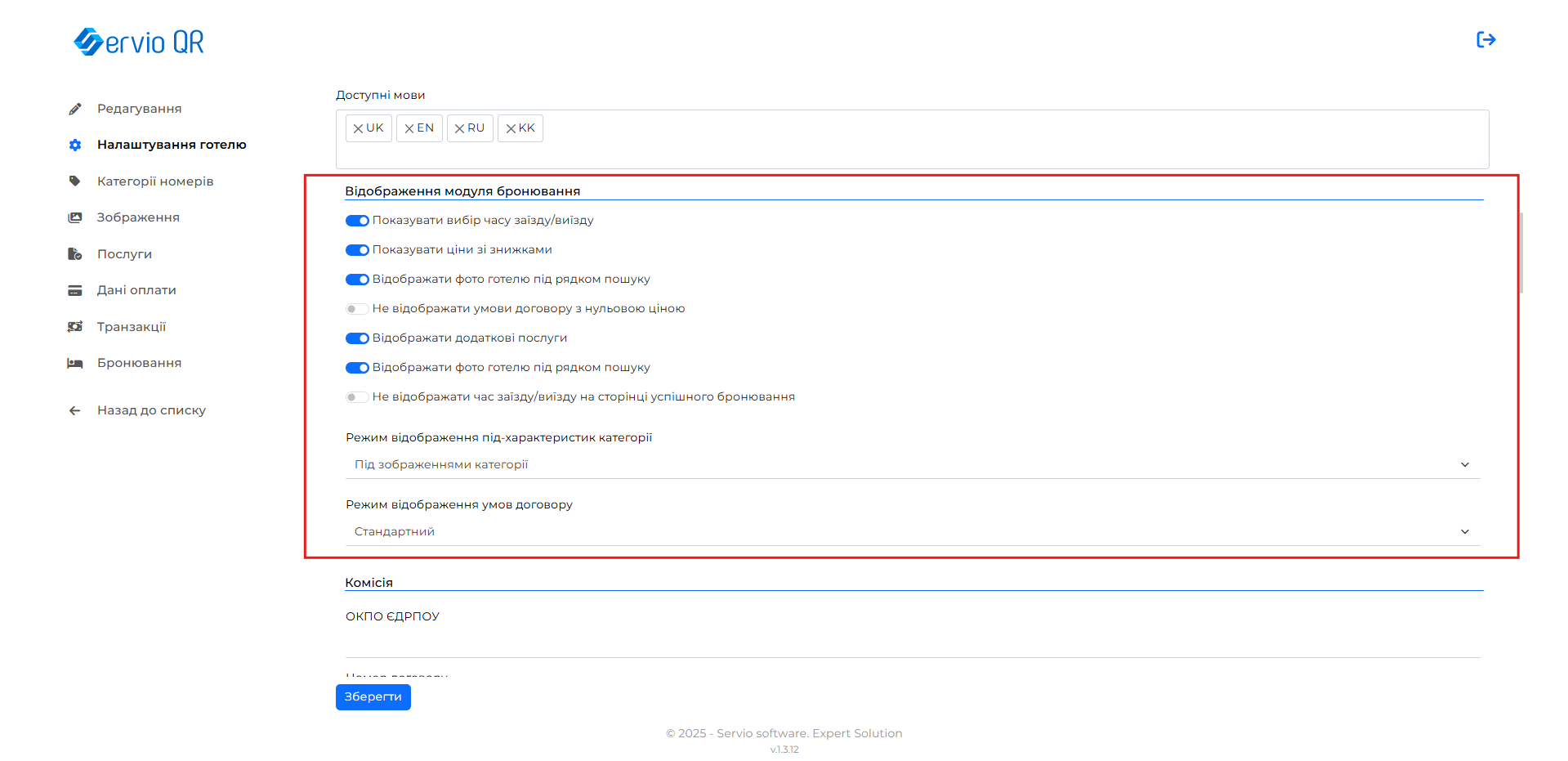Go to the Транзакції section

(131, 327)
